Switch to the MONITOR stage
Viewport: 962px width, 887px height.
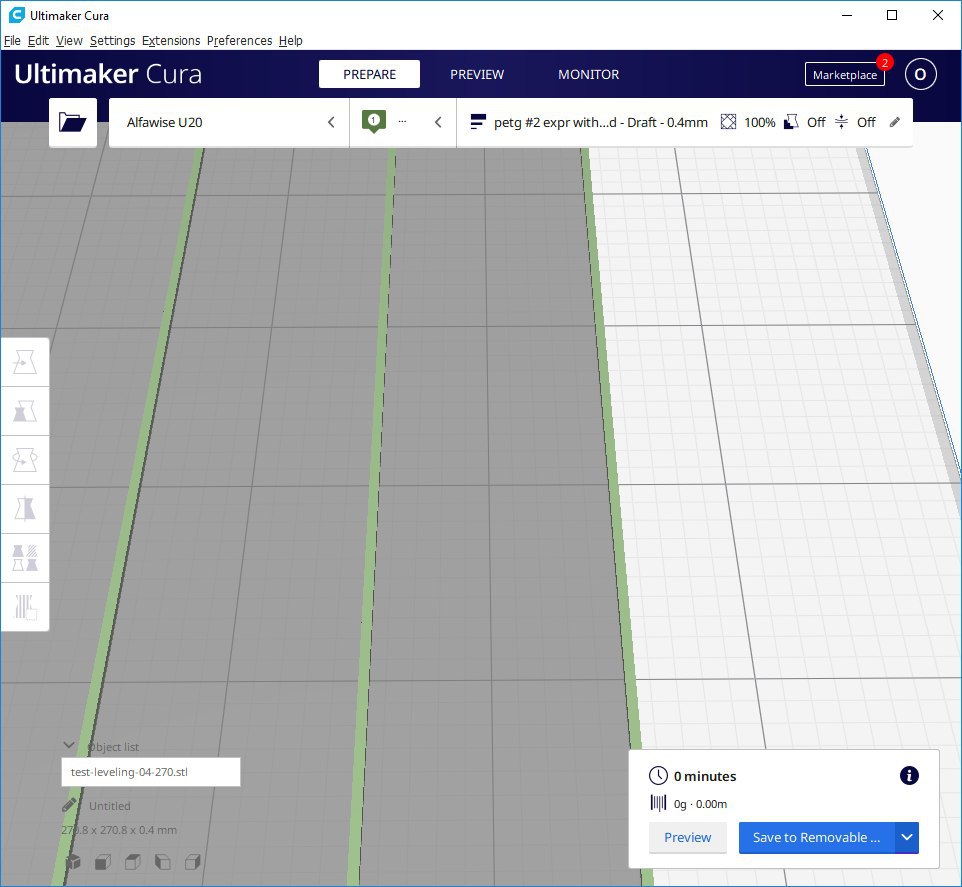588,74
